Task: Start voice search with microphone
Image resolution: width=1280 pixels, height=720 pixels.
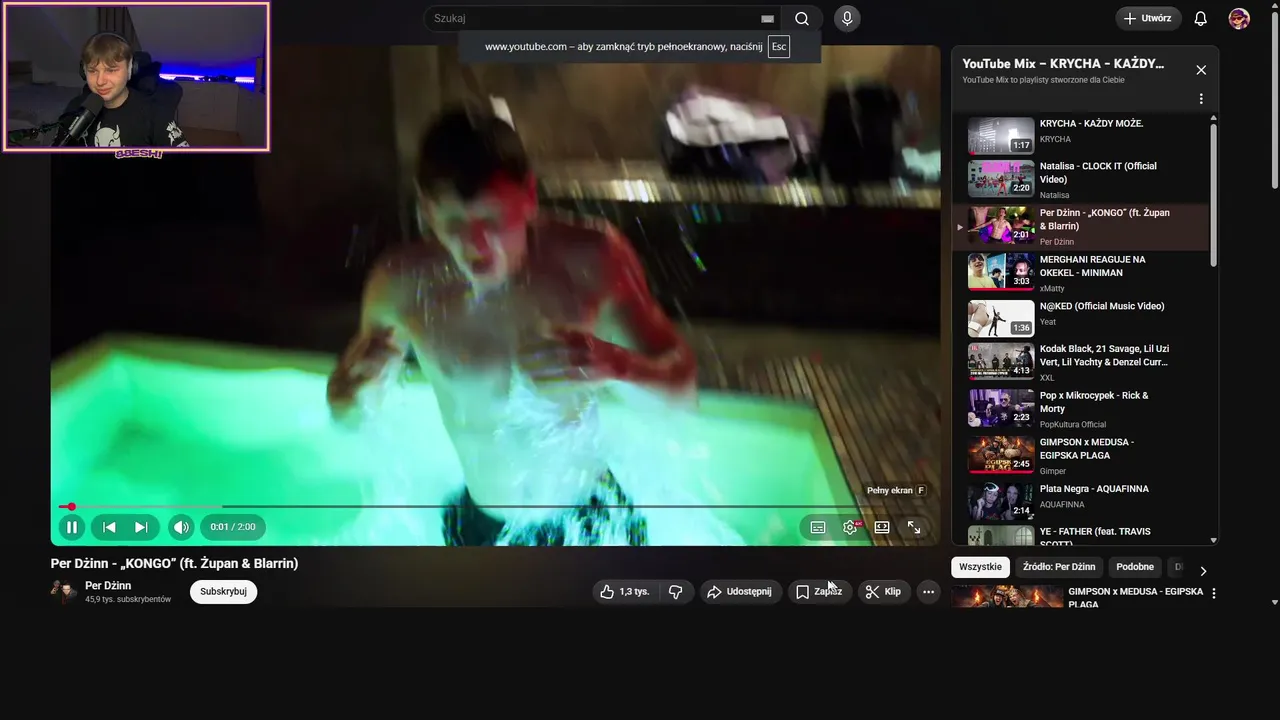Action: pos(847,18)
